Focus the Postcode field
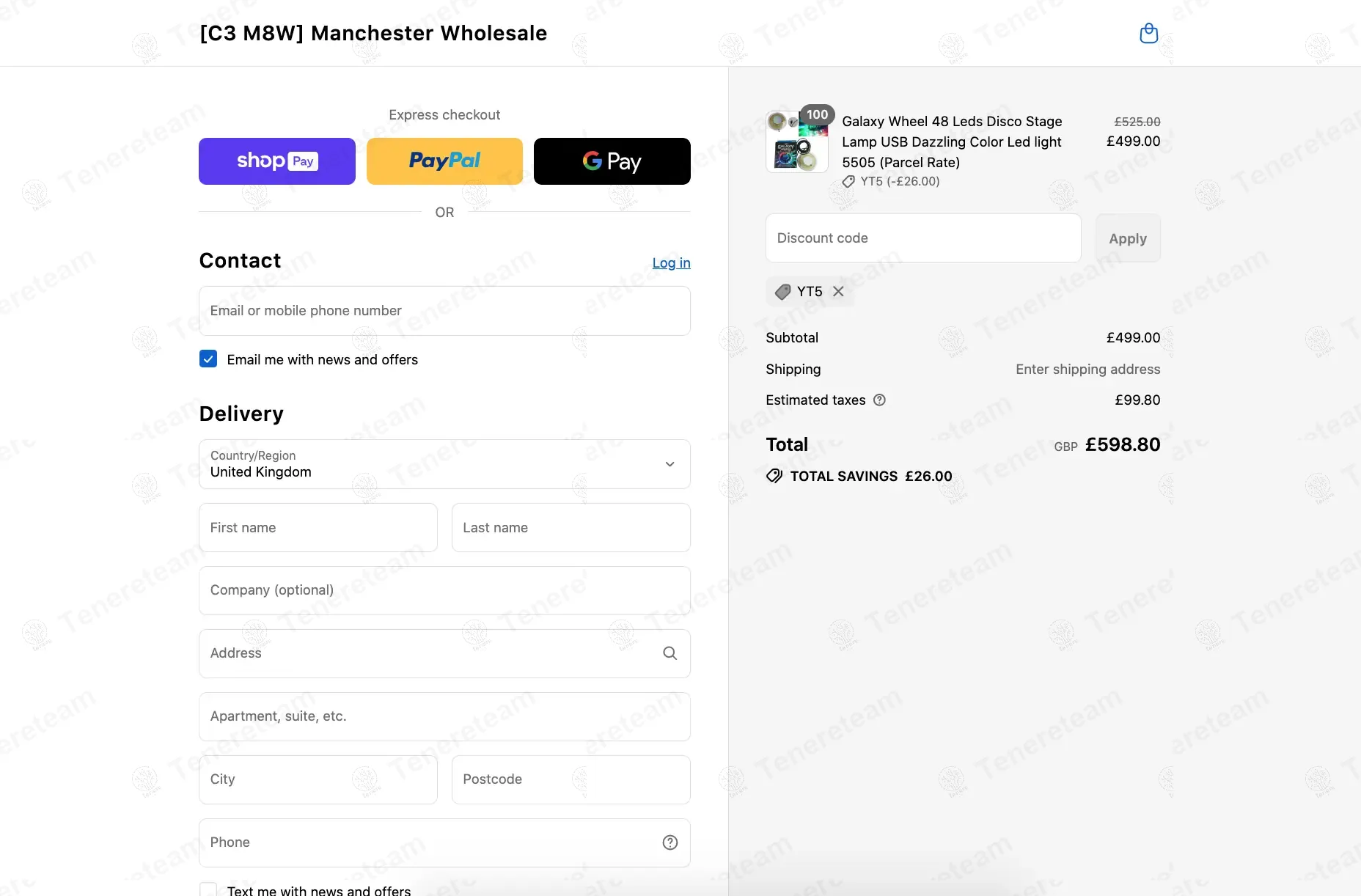The height and width of the screenshot is (896, 1361). (x=571, y=779)
